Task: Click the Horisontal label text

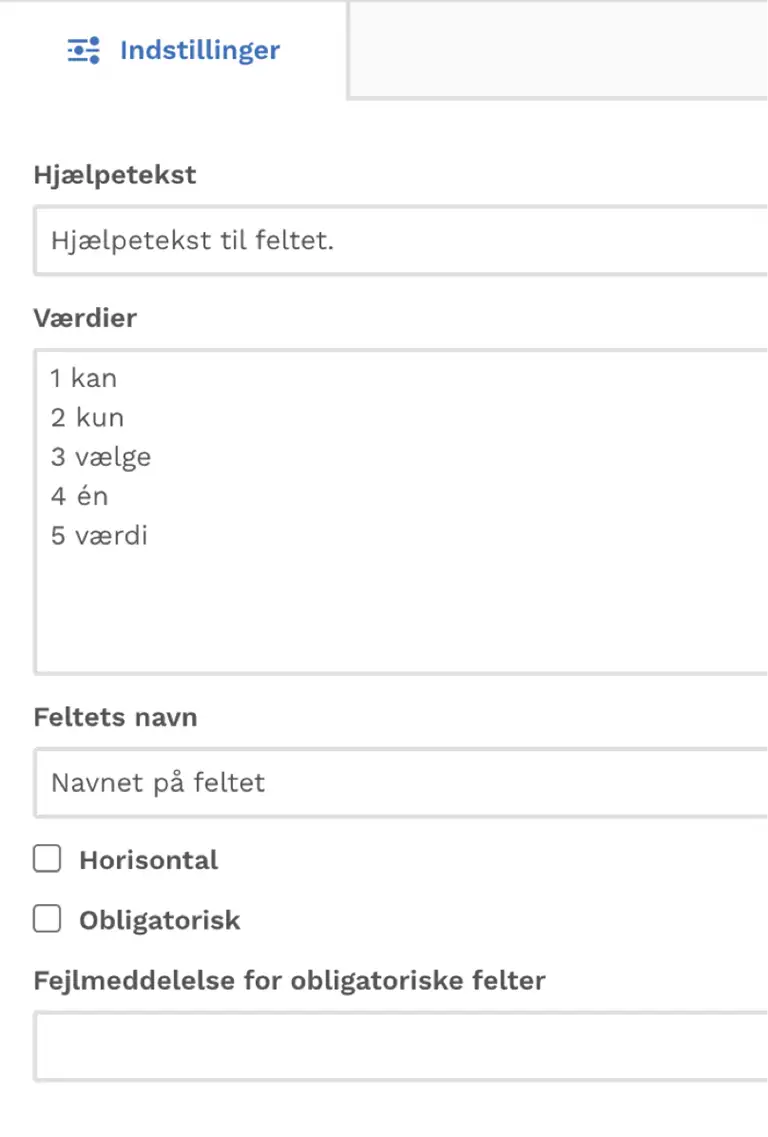Action: pyautogui.click(x=149, y=860)
